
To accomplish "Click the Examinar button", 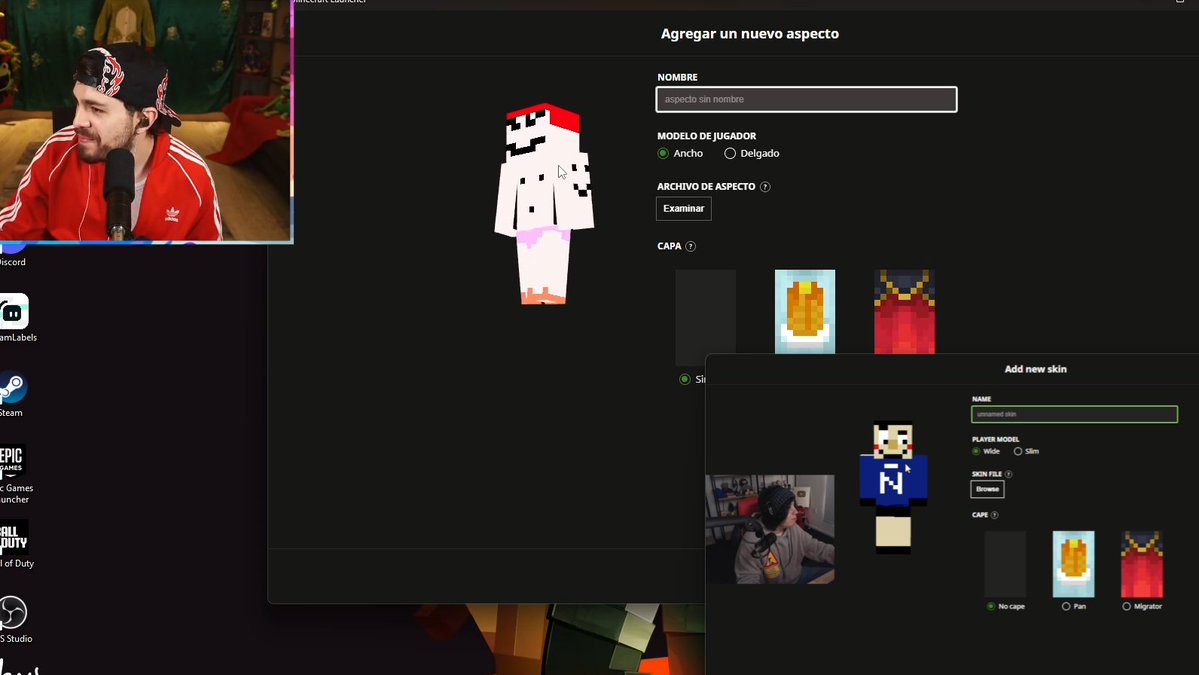I will click(x=684, y=209).
